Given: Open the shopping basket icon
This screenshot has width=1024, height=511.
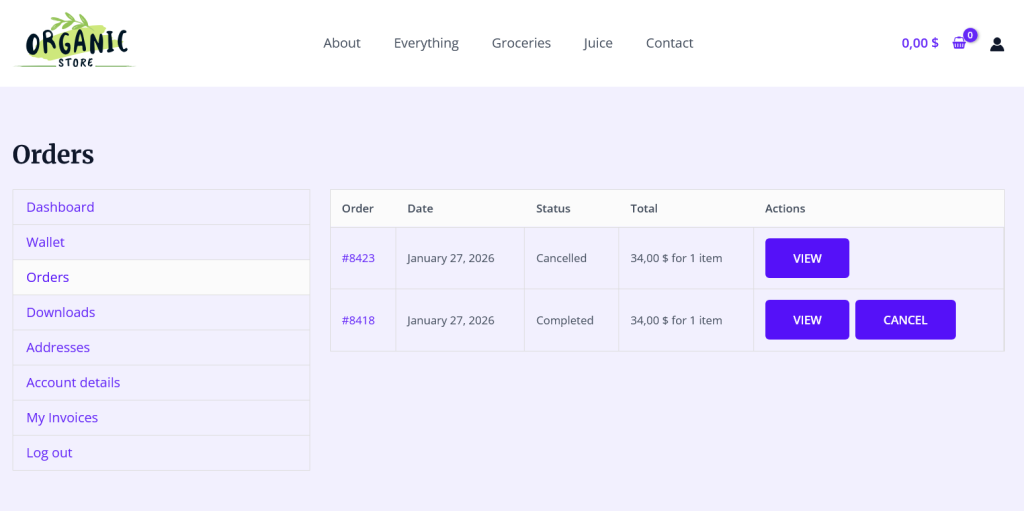Looking at the screenshot, I should coord(959,43).
